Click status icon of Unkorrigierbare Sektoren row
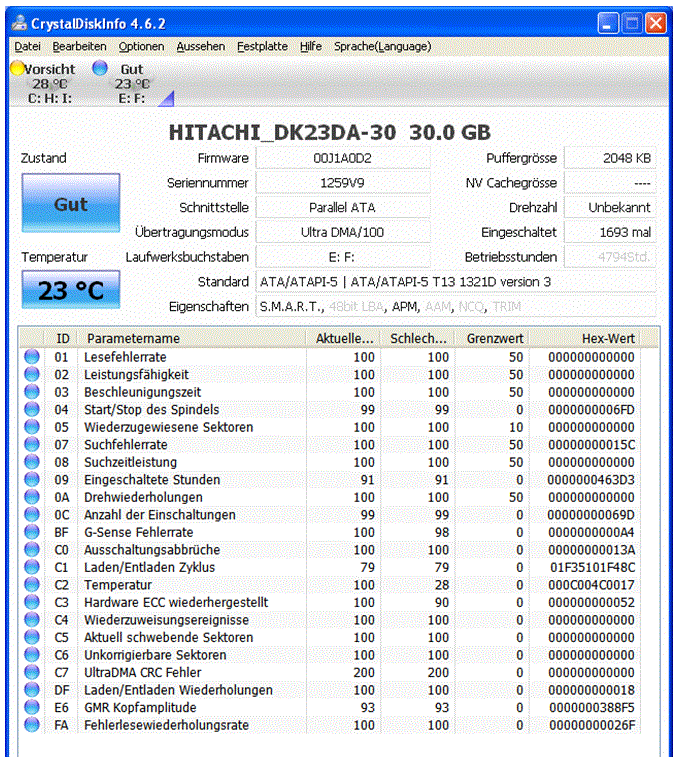 click(32, 655)
